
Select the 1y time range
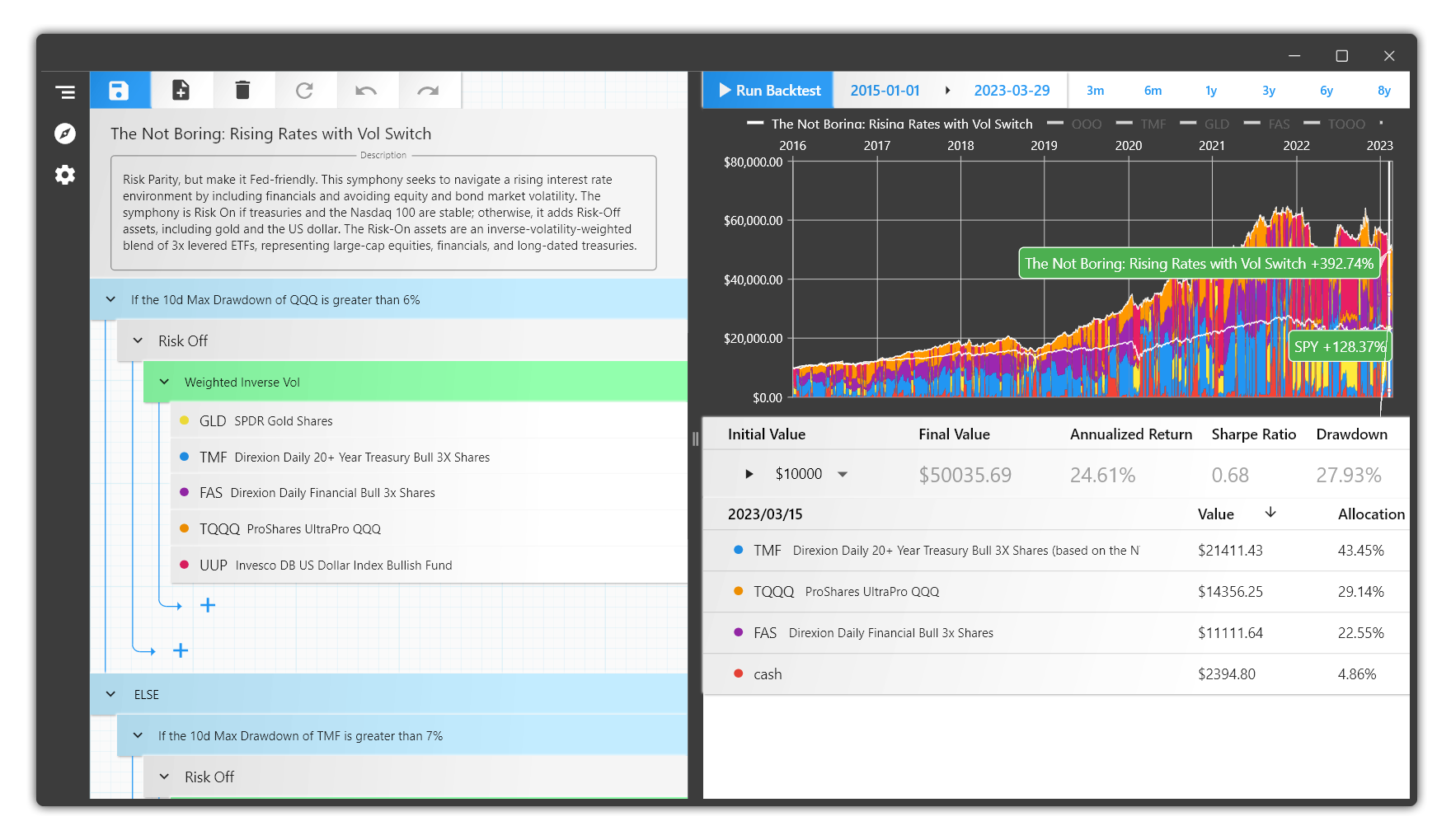click(x=1211, y=91)
